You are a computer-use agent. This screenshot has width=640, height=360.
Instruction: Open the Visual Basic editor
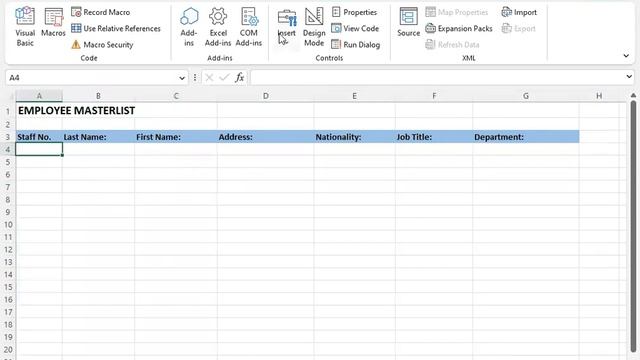pos(25,27)
